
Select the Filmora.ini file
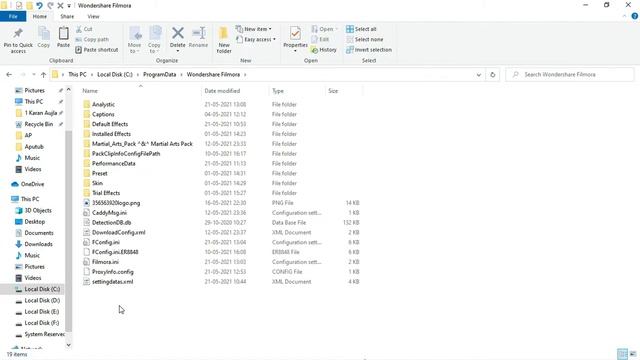105,262
